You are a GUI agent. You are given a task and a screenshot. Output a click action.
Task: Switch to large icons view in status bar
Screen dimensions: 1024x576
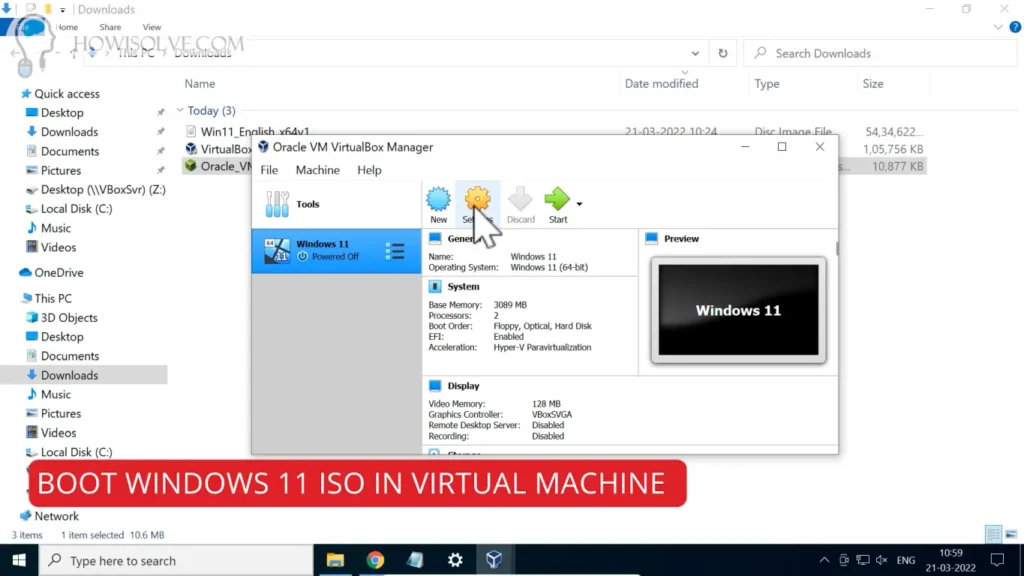tap(1011, 534)
